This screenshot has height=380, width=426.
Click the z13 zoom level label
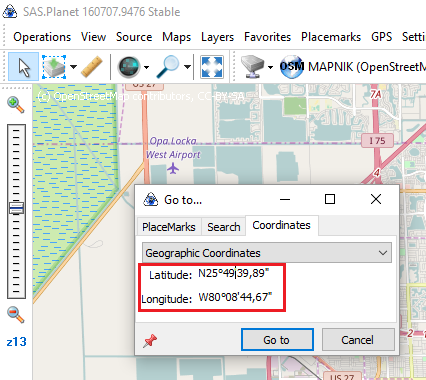pyautogui.click(x=16, y=342)
